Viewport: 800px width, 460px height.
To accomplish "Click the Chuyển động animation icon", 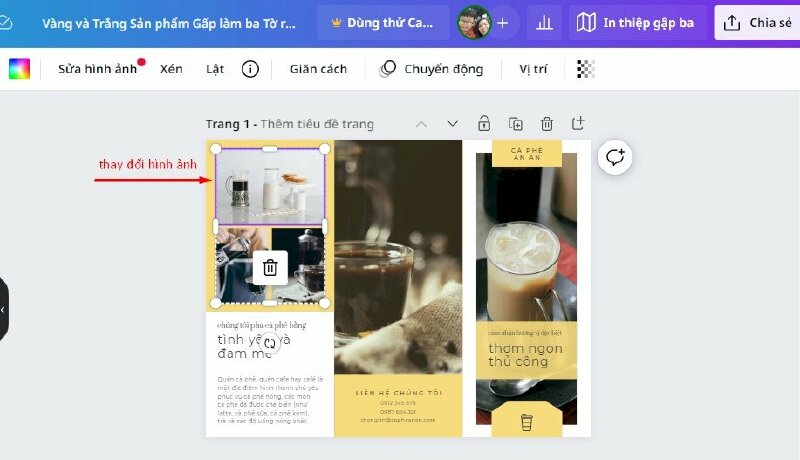I will coord(388,69).
